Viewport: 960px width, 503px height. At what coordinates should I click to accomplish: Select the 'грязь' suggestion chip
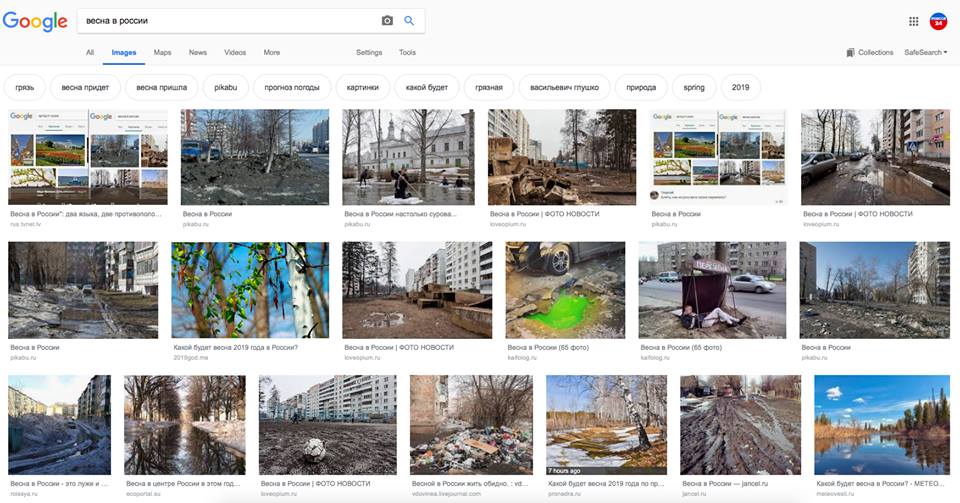tap(25, 87)
